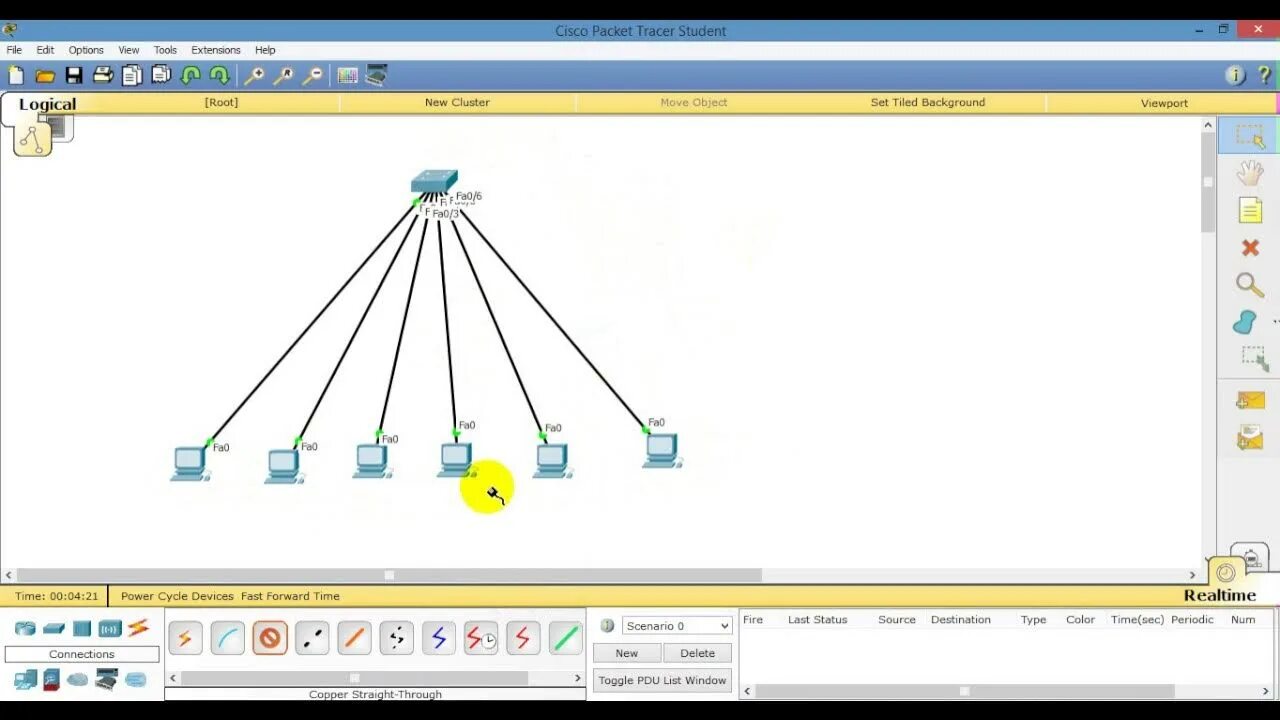Pick the red Serial DTE cable
The image size is (1280, 720).
[x=523, y=638]
